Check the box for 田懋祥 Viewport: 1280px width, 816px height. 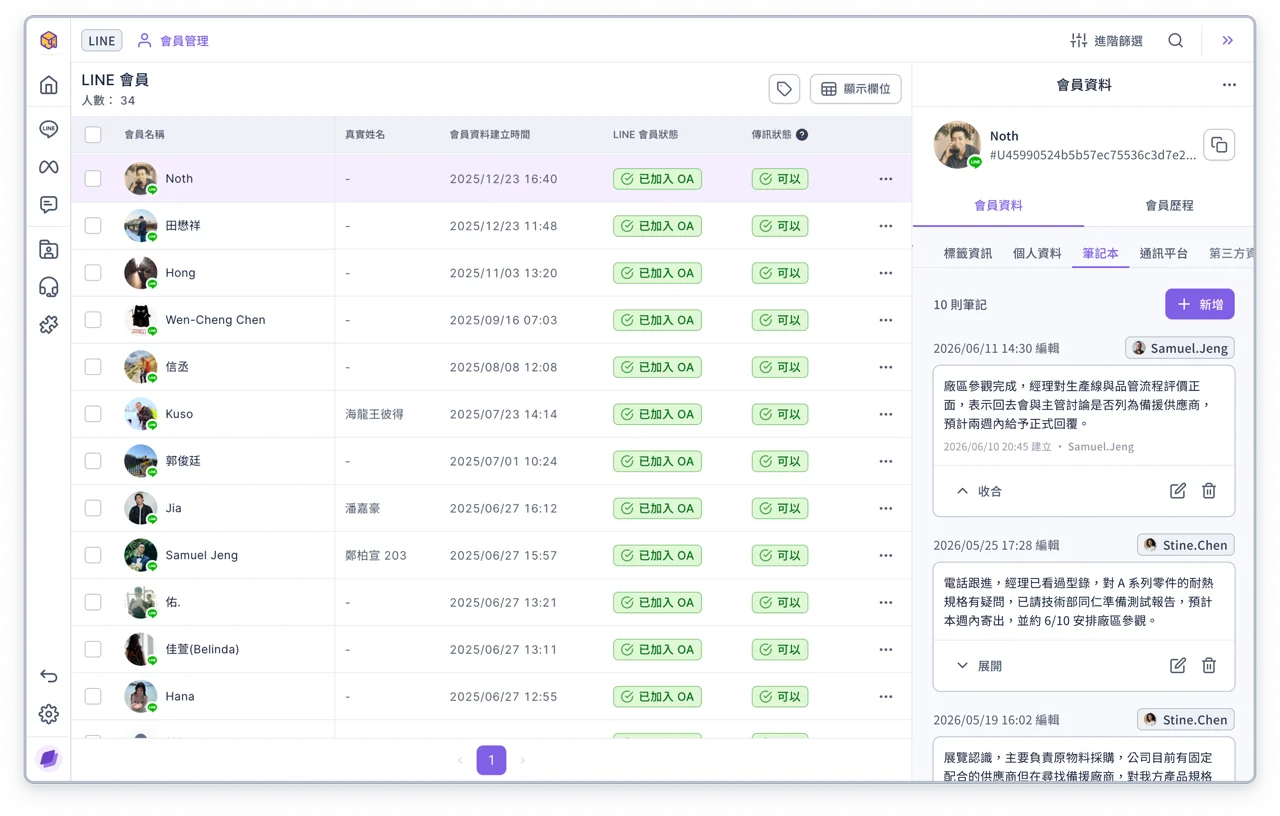point(93,226)
